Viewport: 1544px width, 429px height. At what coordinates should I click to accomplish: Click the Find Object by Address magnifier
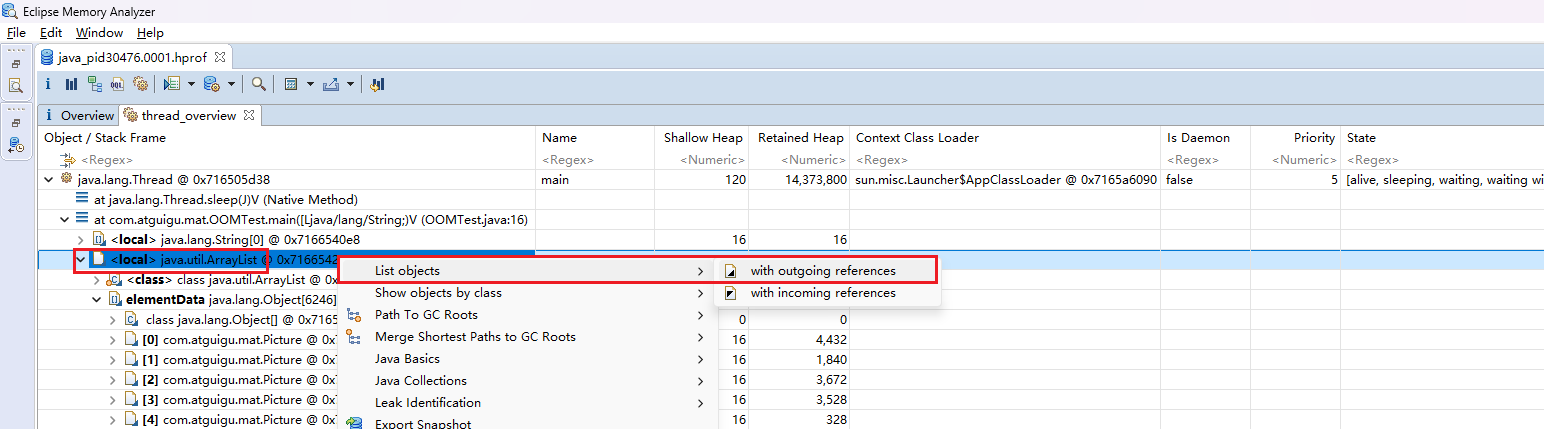click(258, 85)
